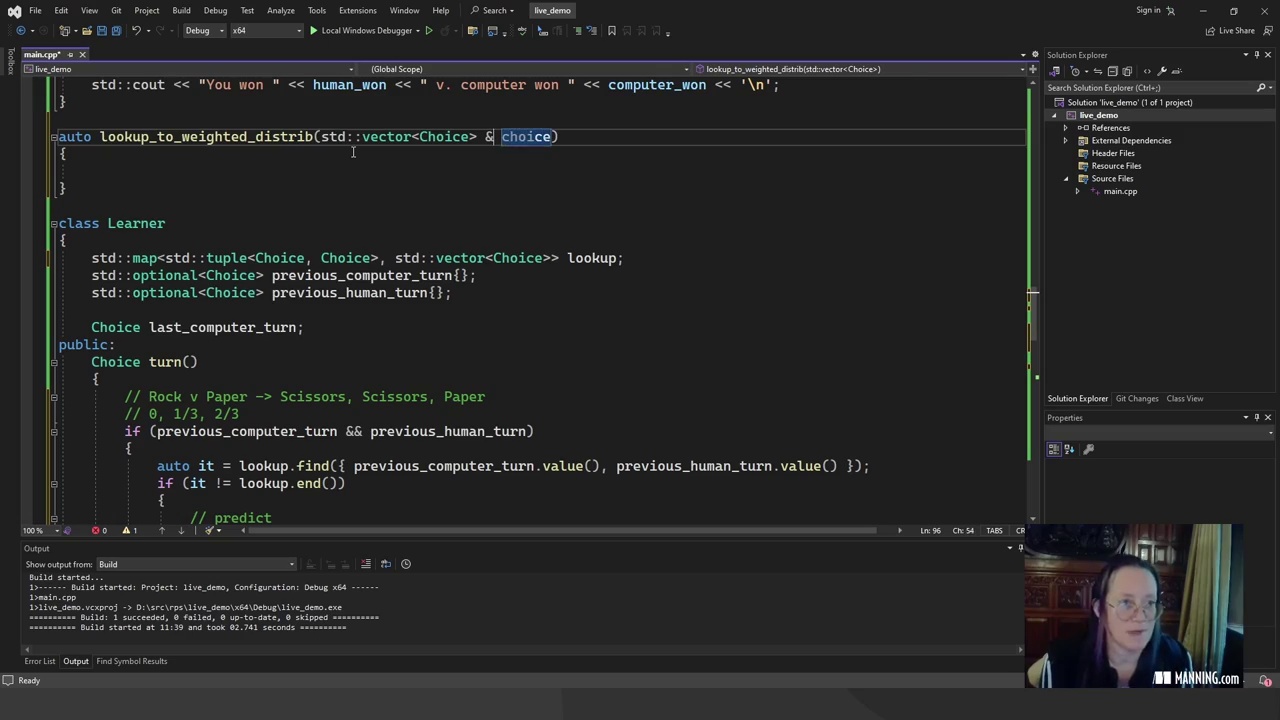Viewport: 1280px width, 720px height.
Task: Click the Solution Explorer search magnifier icon
Action: coord(1261,88)
